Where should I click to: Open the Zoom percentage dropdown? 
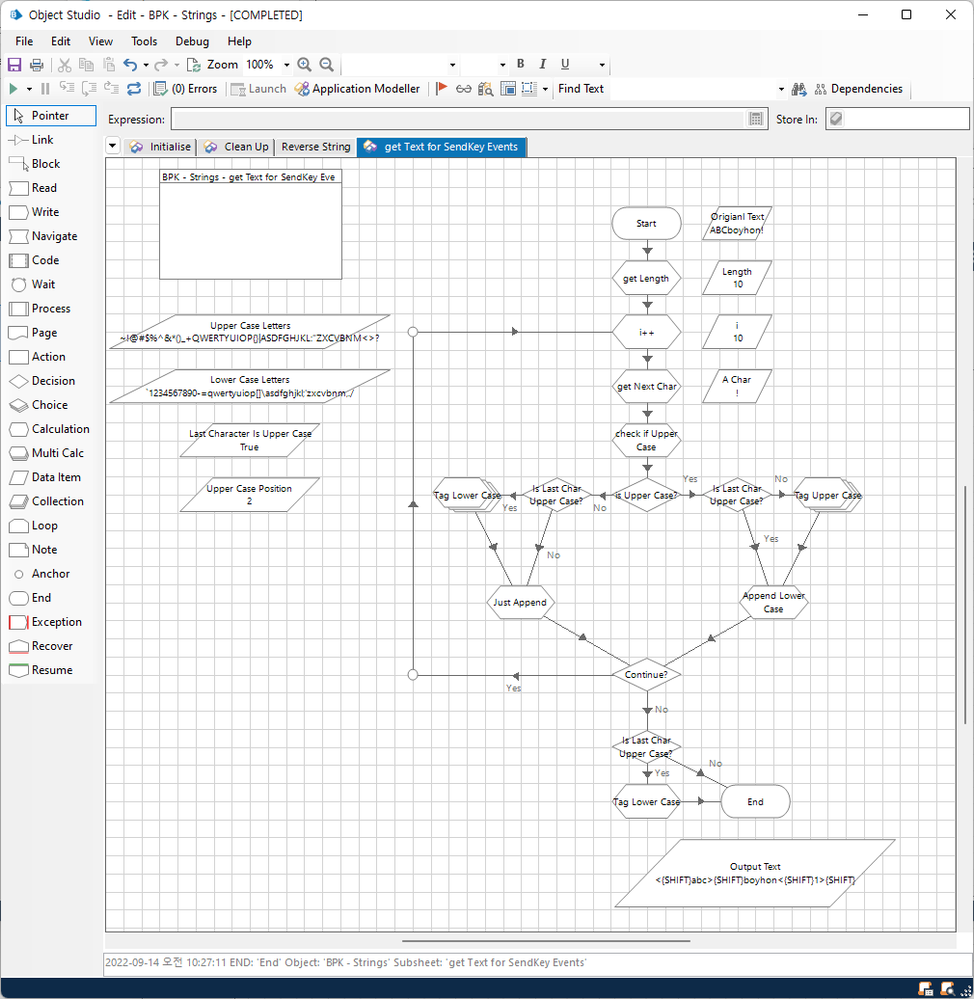click(x=287, y=65)
